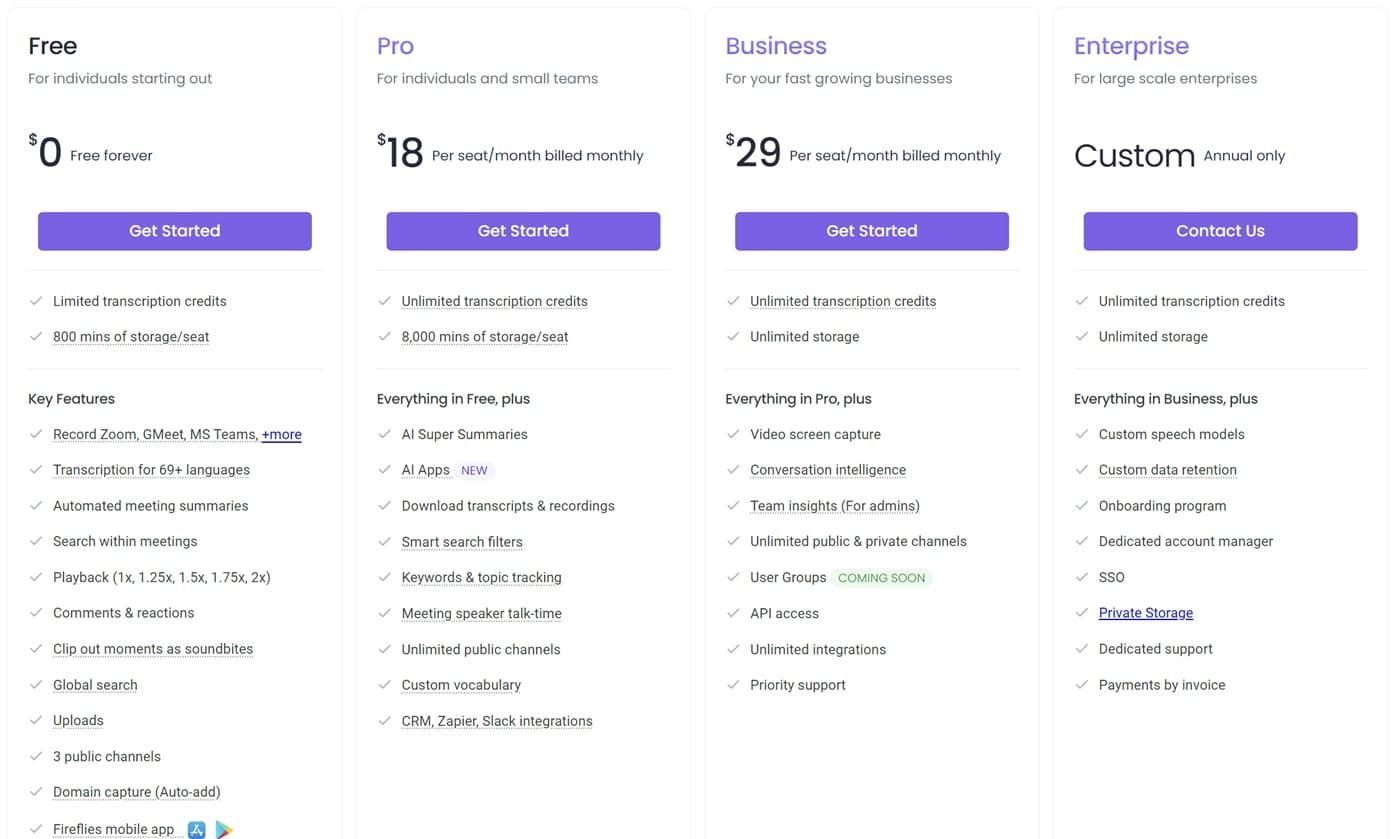
Task: Click the CRM, Zapier, Slack integrations link
Action: 497,720
